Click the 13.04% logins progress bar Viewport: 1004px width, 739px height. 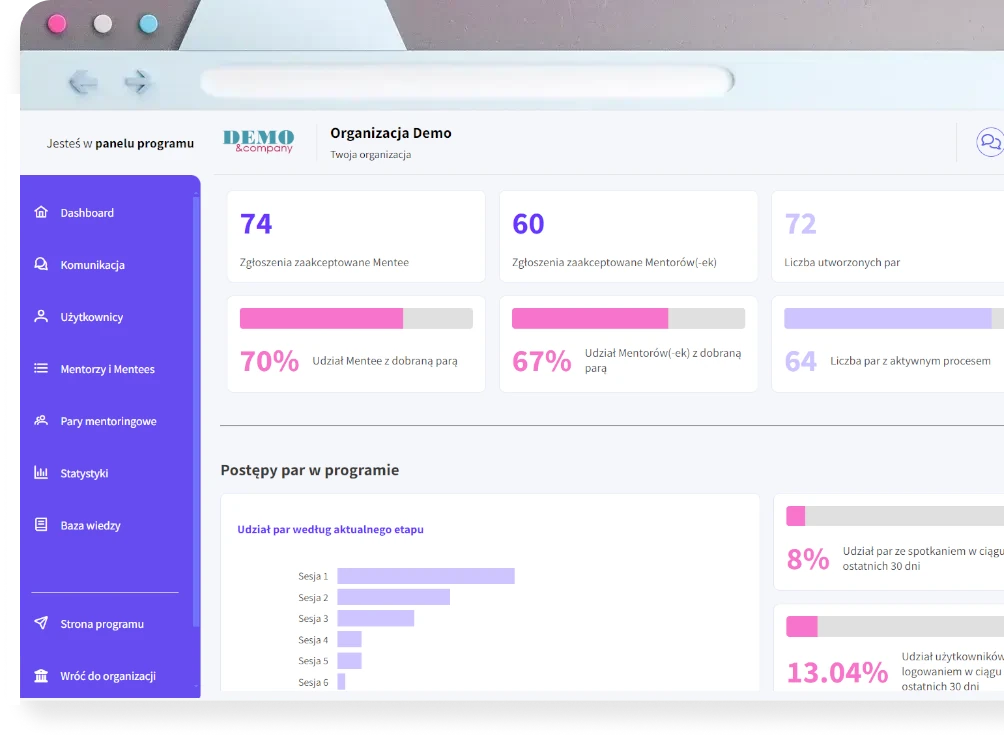[895, 626]
